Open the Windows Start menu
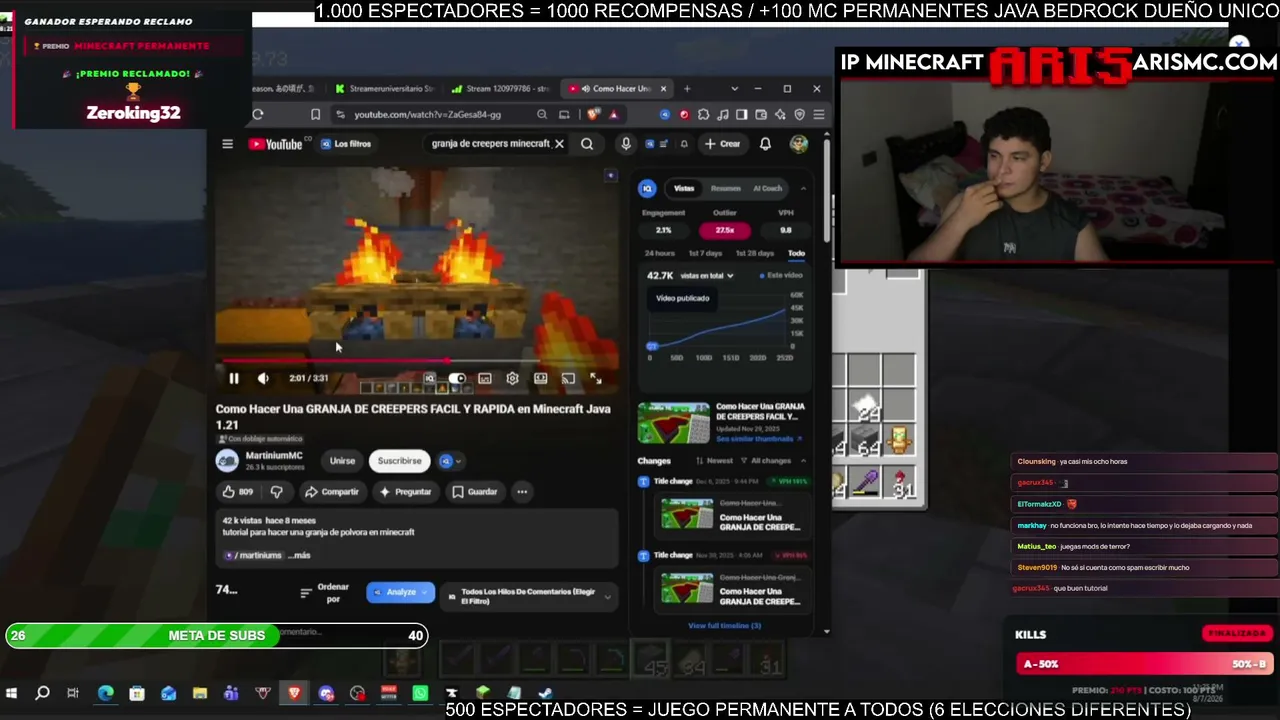The height and width of the screenshot is (720, 1280). pyautogui.click(x=12, y=693)
